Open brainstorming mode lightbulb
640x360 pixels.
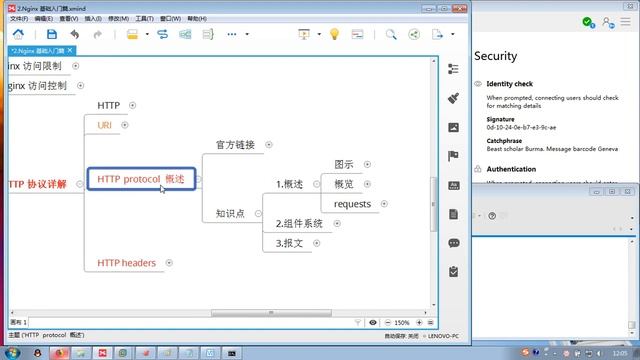point(334,34)
